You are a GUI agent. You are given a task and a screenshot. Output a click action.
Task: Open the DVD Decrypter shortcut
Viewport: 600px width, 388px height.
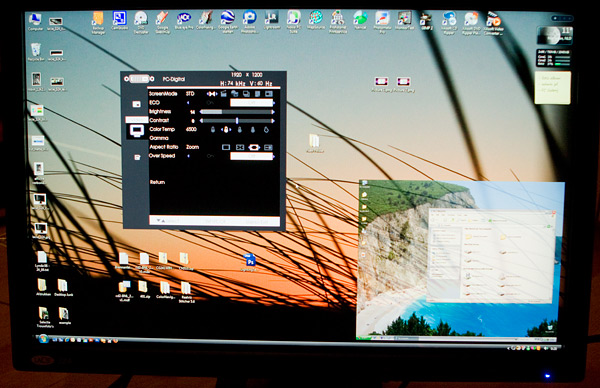140,23
